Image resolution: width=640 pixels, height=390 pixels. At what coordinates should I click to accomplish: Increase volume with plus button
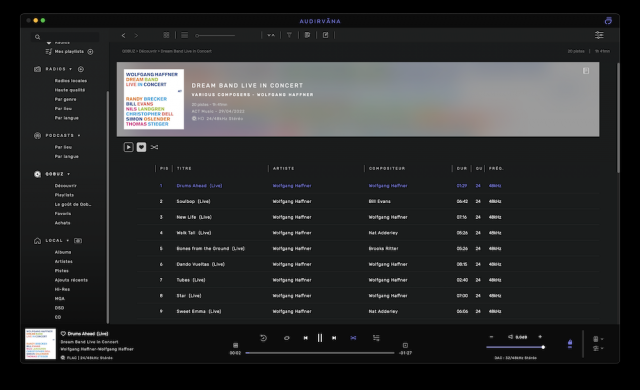tap(540, 337)
